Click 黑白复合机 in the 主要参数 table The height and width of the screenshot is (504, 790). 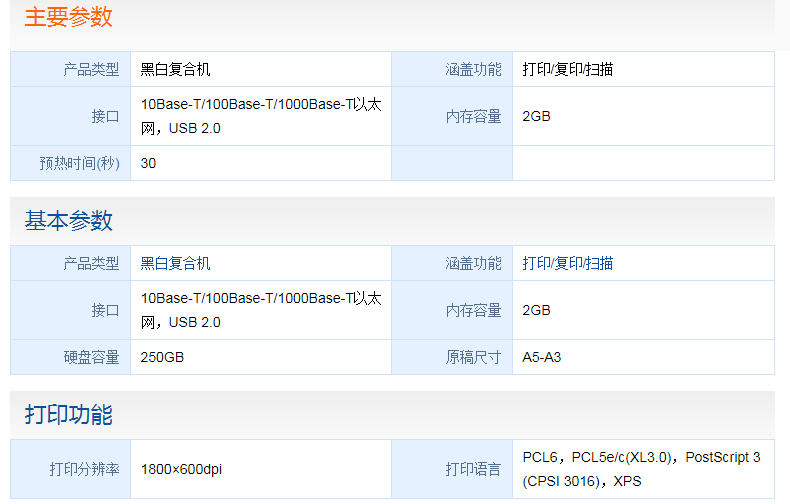coord(175,70)
